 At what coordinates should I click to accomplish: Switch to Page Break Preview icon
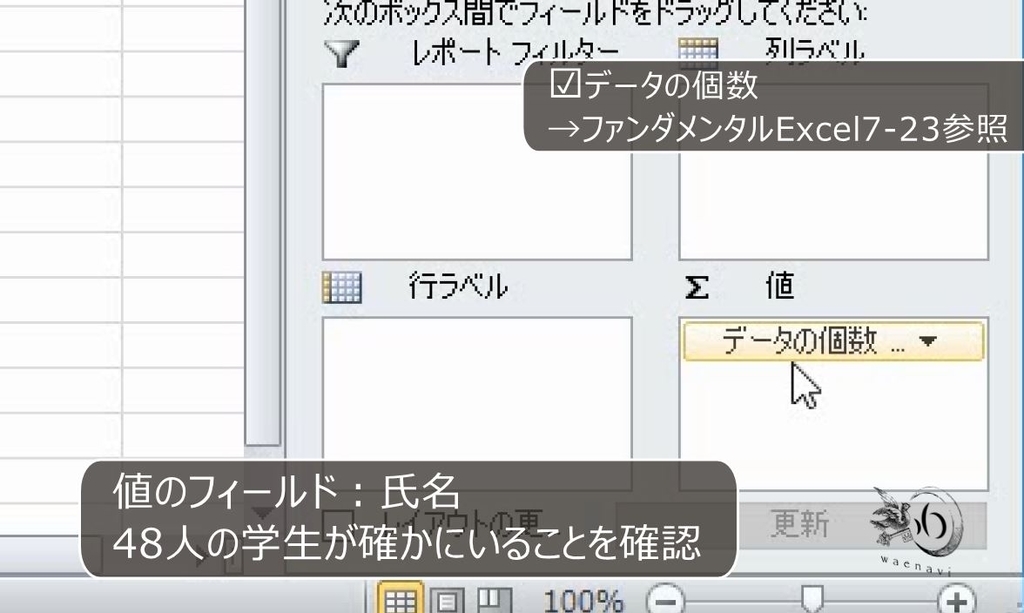[x=494, y=601]
